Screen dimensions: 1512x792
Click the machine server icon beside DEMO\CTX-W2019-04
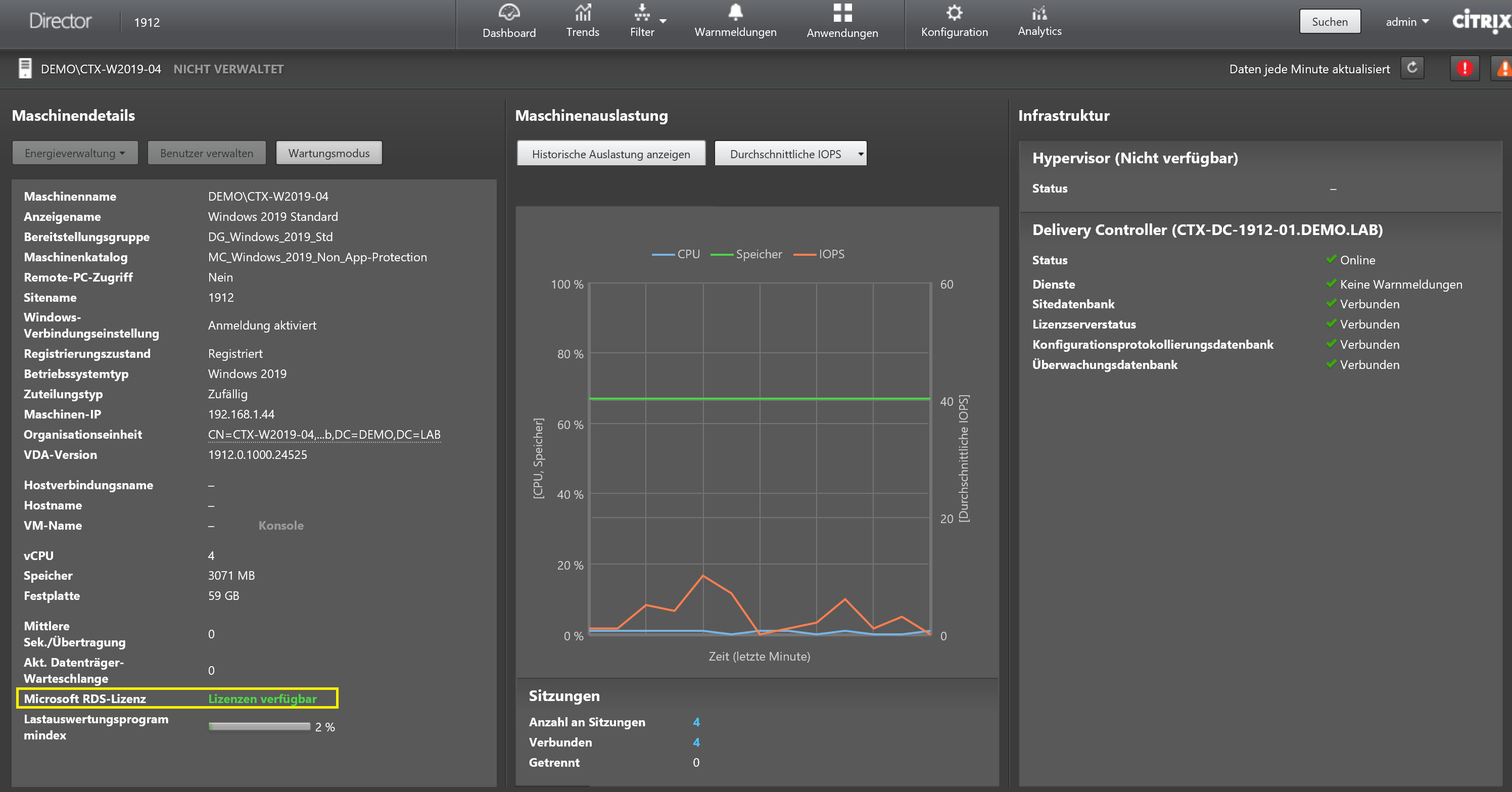click(25, 68)
